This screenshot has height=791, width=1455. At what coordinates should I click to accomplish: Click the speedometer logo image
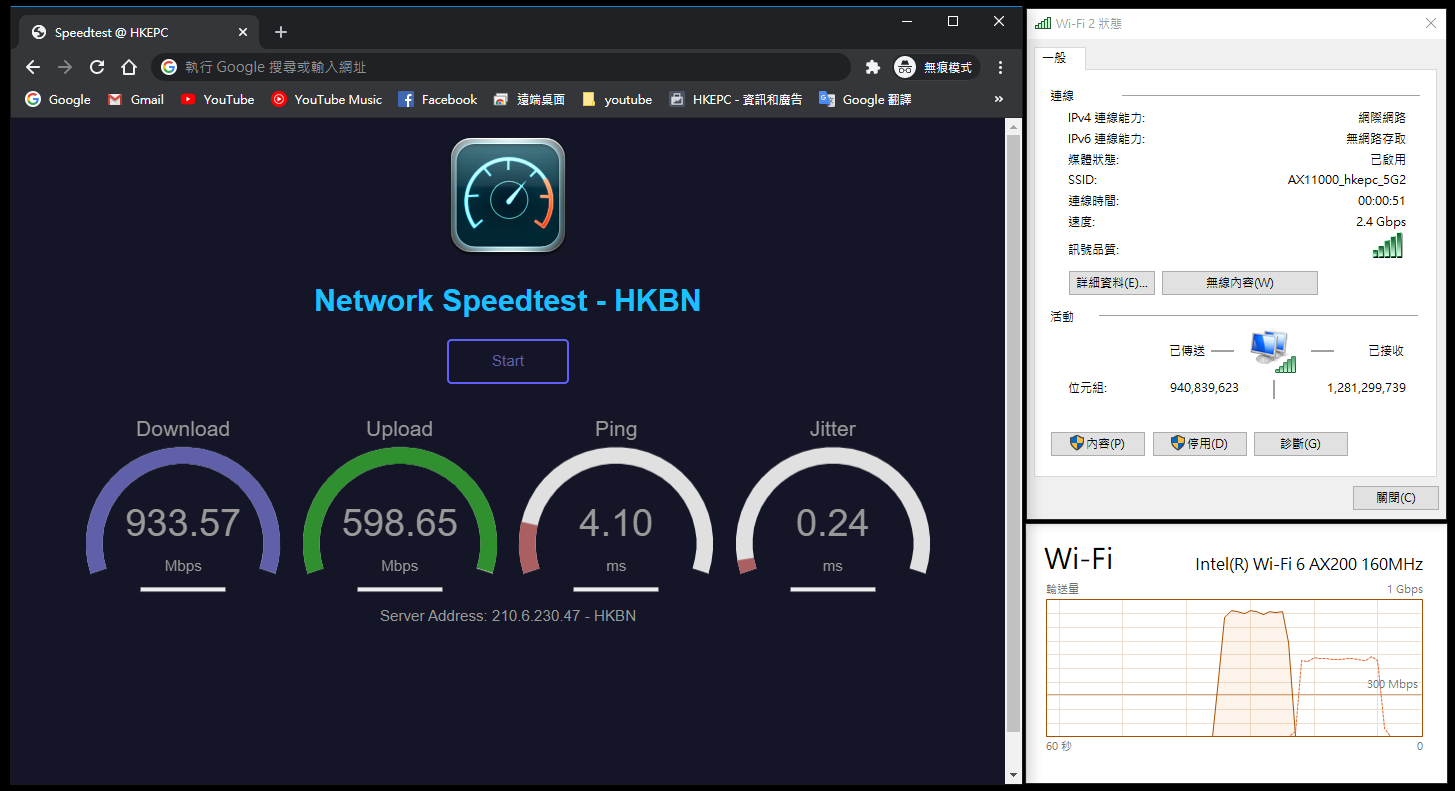tap(508, 195)
